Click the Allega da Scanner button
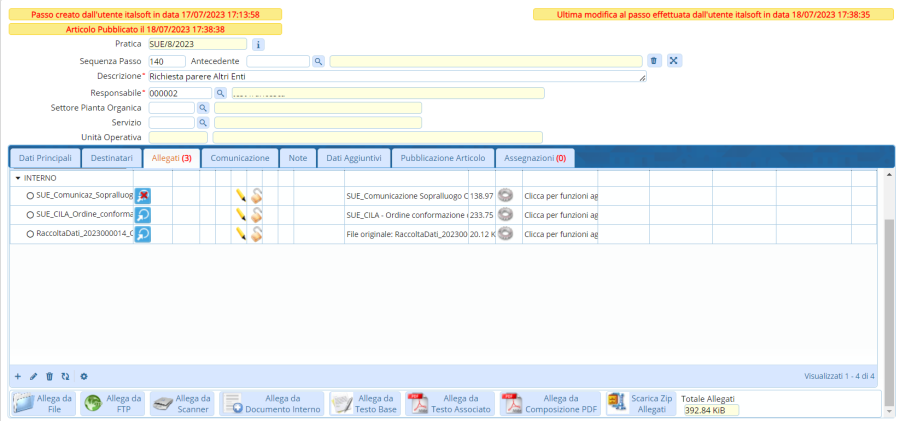The image size is (900, 421). point(181,403)
